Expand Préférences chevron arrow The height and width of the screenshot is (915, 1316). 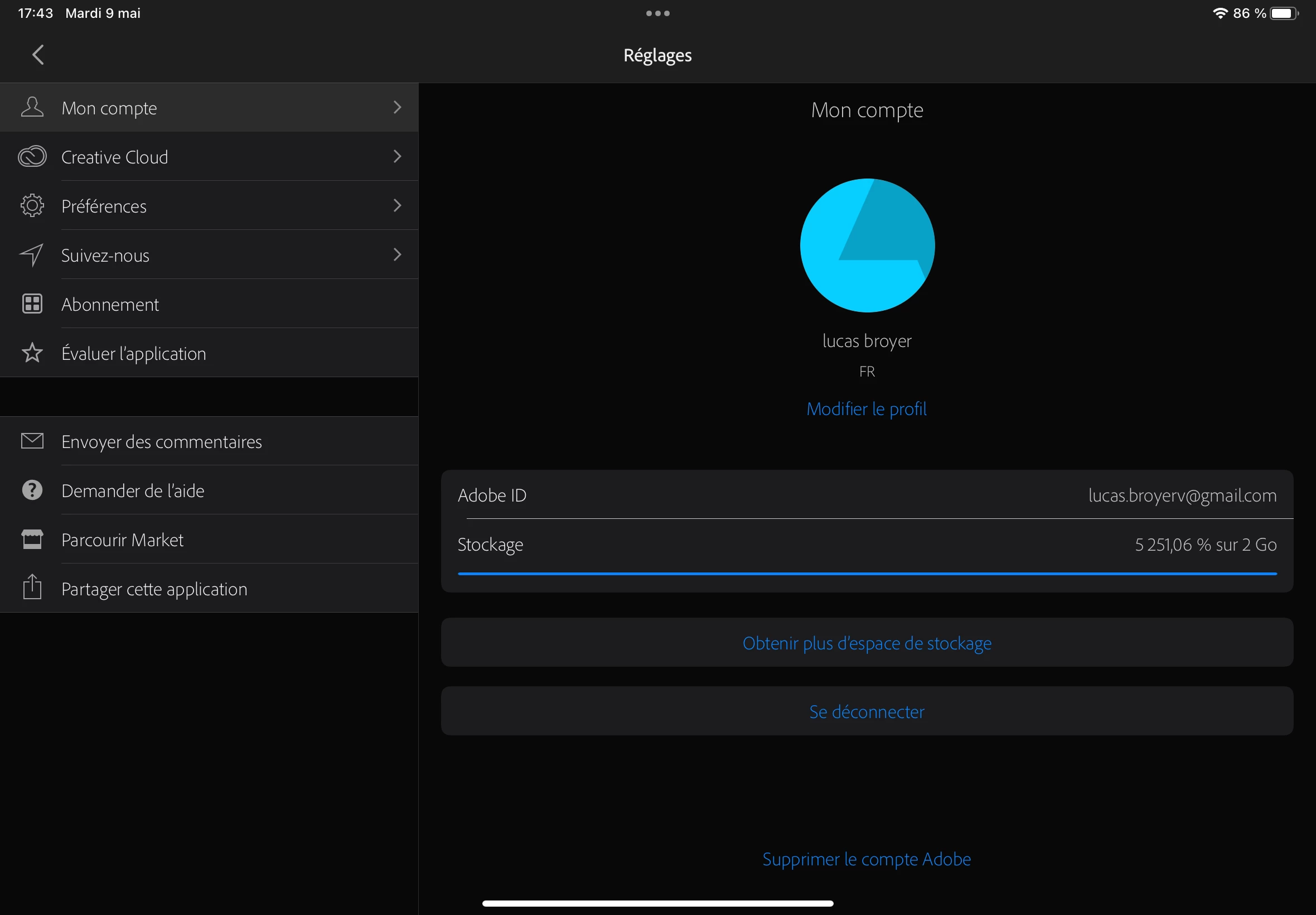pos(397,205)
